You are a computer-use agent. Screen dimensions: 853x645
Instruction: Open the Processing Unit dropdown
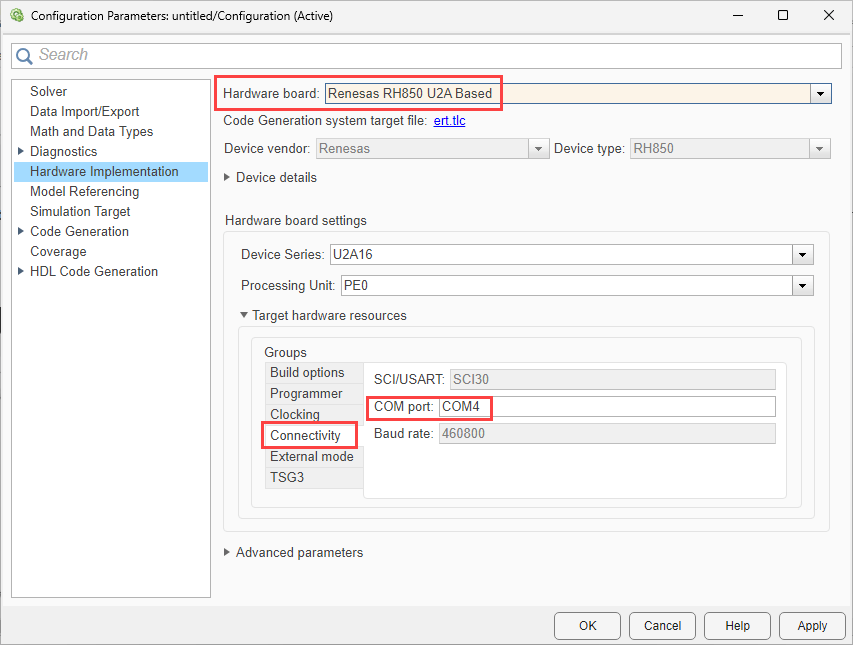tap(802, 286)
